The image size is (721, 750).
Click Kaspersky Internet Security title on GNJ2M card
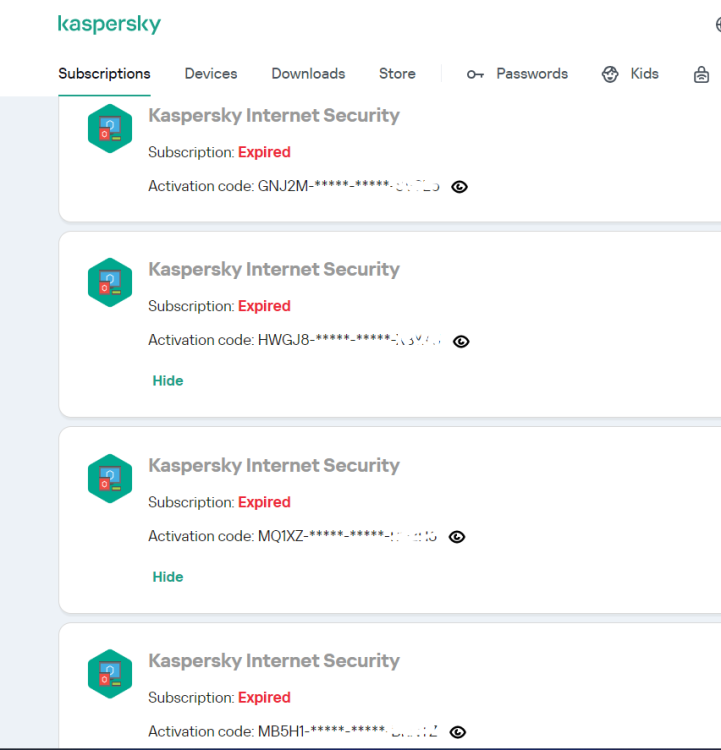pos(274,116)
